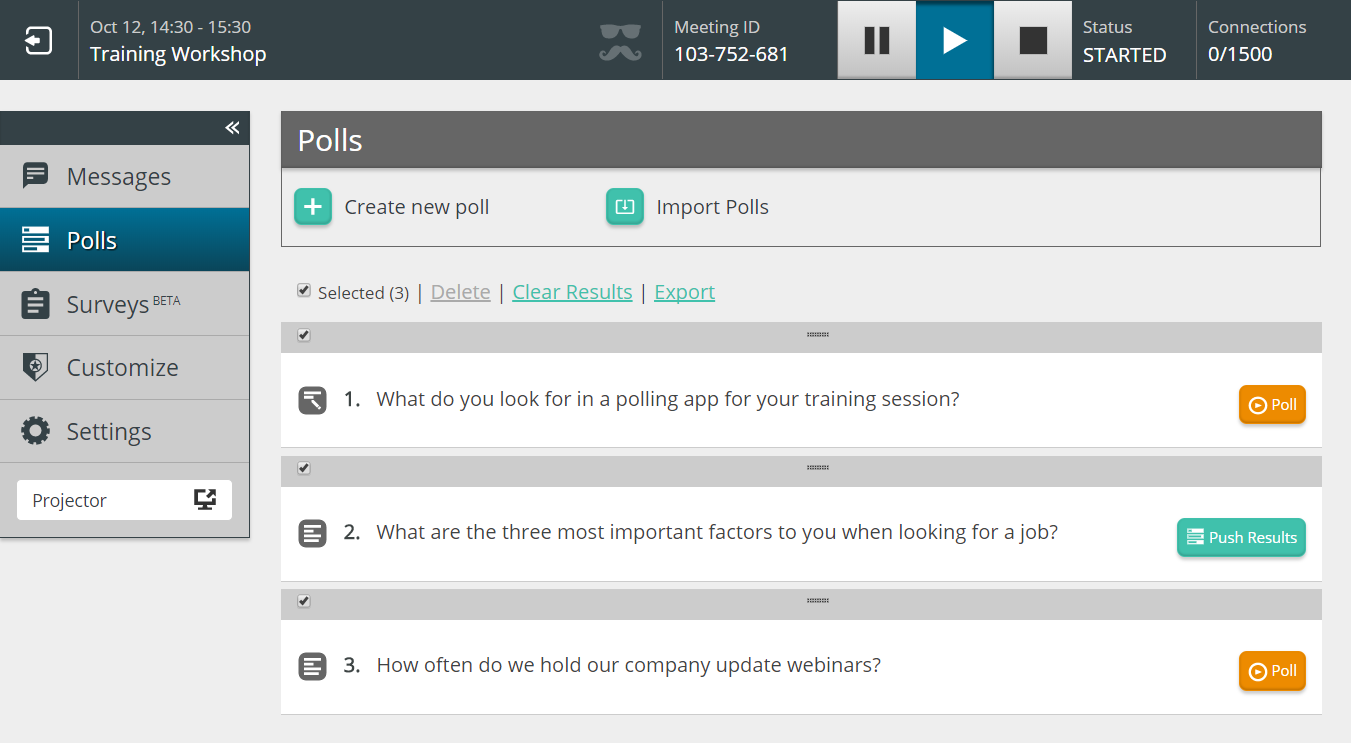Click the Export link

click(684, 291)
